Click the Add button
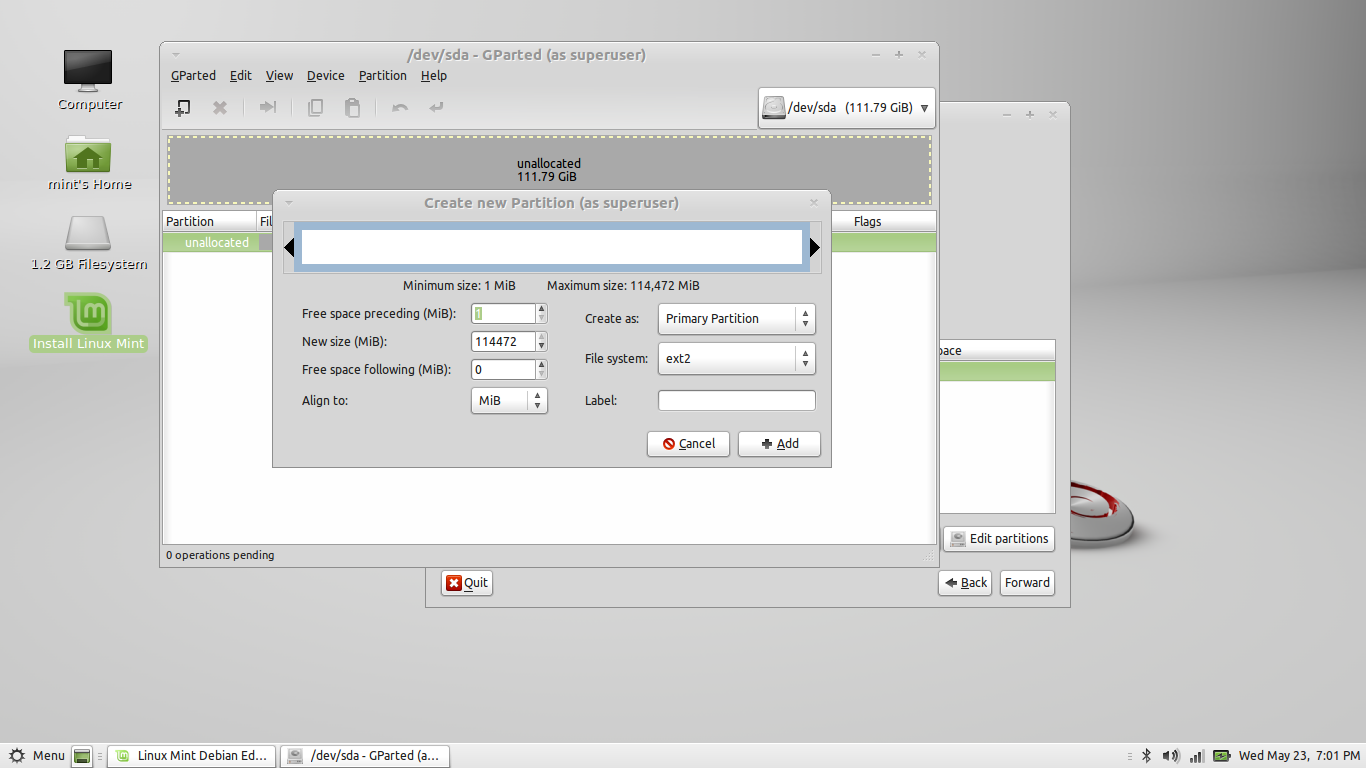 779,444
